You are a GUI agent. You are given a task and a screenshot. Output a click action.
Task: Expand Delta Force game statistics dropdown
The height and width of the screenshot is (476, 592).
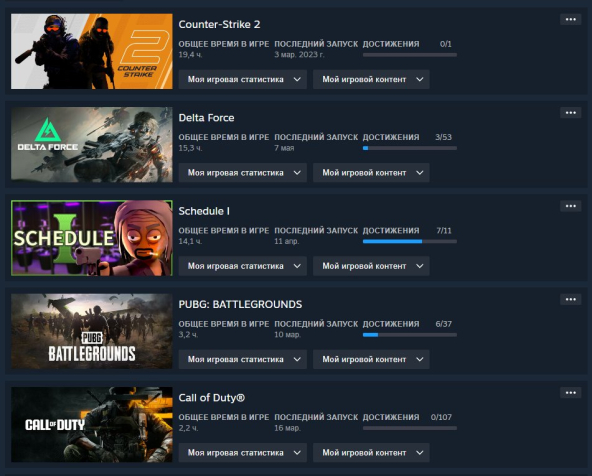(242, 173)
